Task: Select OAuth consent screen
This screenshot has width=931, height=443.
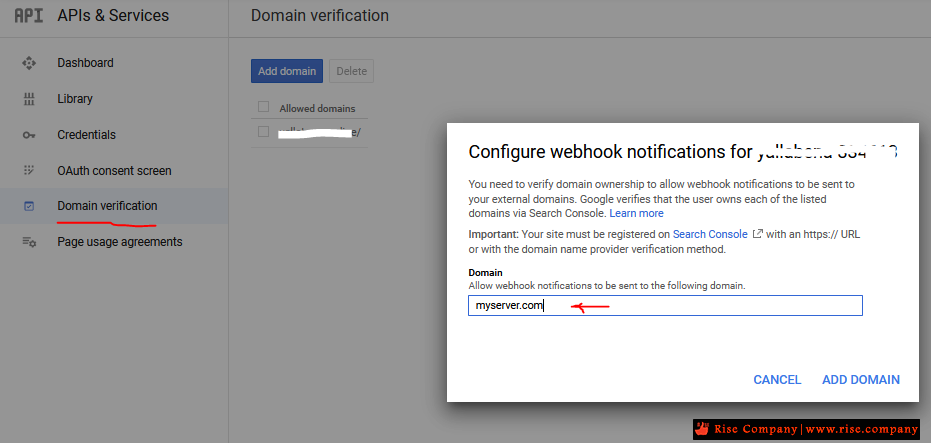Action: (x=115, y=171)
